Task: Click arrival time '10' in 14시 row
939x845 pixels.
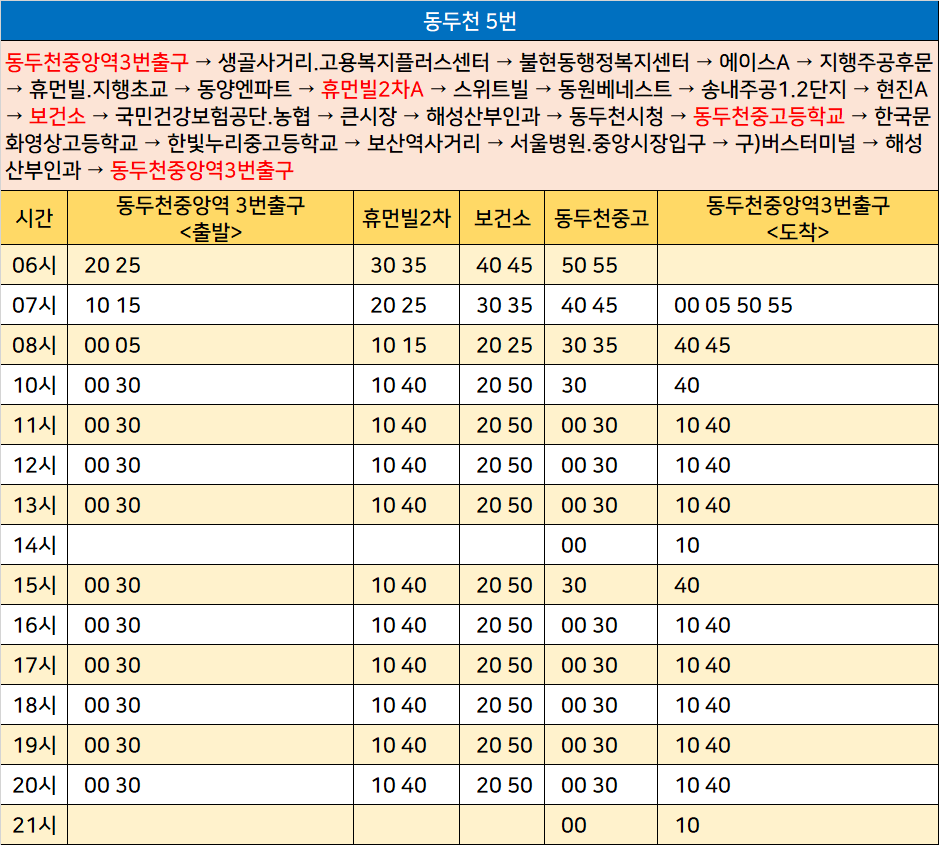Action: [687, 546]
